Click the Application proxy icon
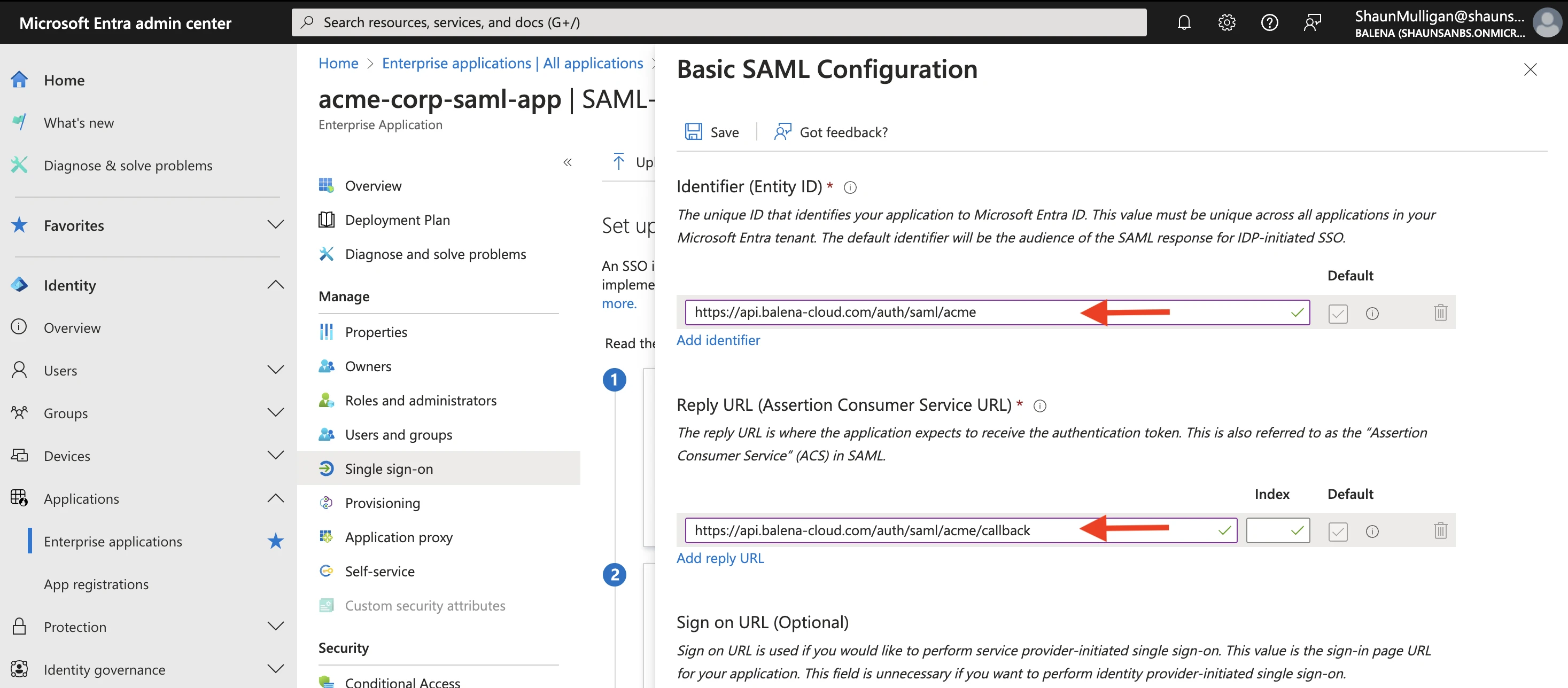The width and height of the screenshot is (1568, 688). coord(327,536)
